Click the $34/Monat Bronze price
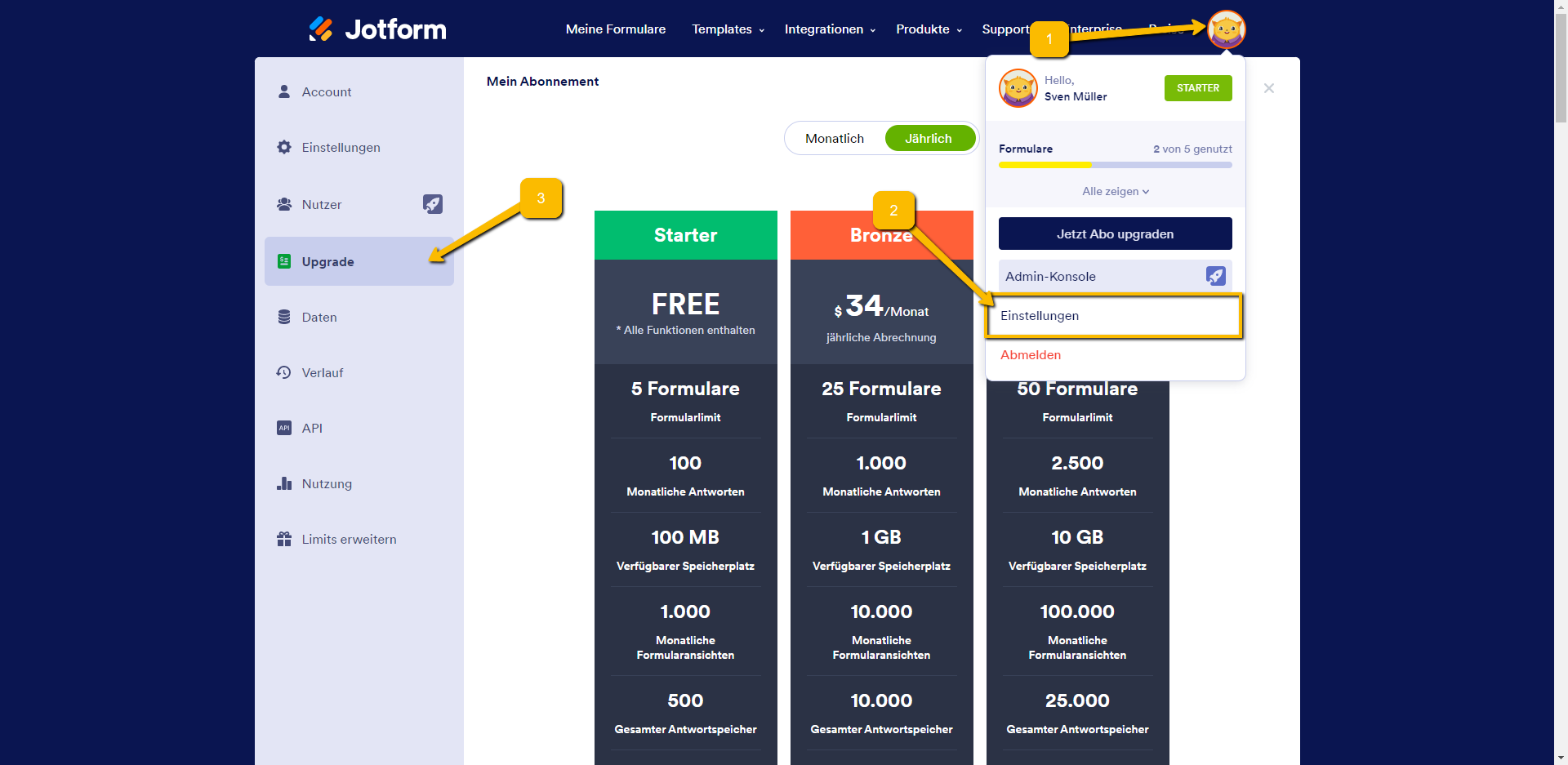The width and height of the screenshot is (1568, 765). pyautogui.click(x=881, y=307)
